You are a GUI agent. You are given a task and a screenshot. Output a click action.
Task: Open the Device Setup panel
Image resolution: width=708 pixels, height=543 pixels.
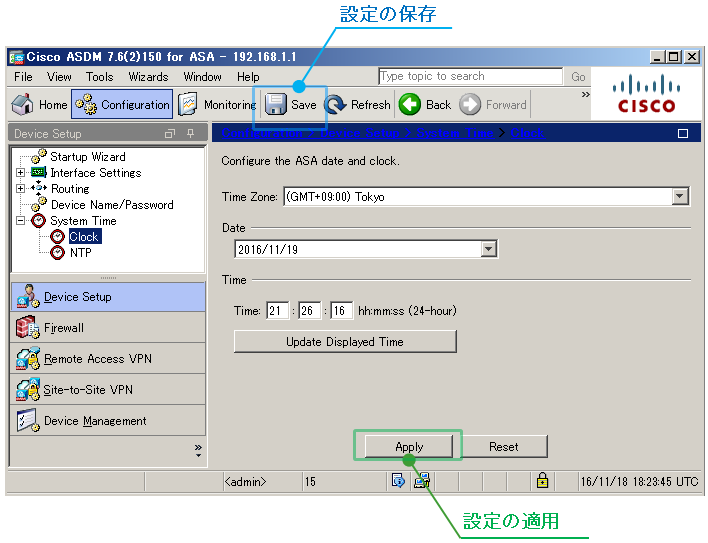pos(108,297)
